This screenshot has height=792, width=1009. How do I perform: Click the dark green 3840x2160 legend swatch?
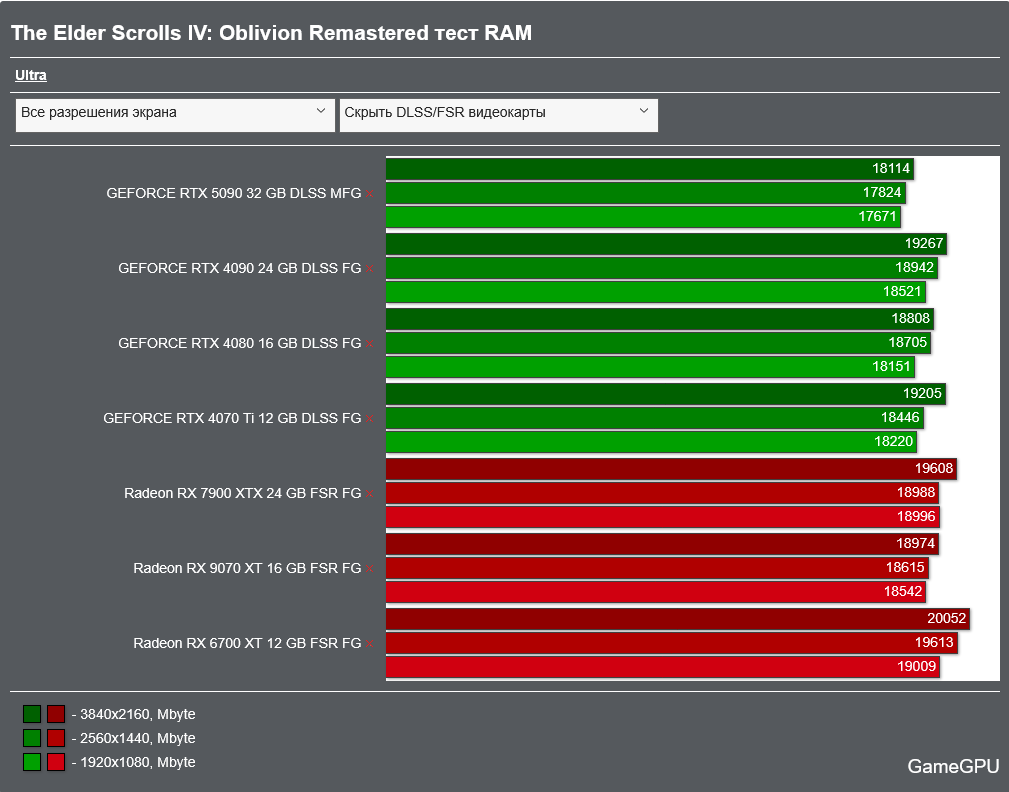tap(32, 714)
